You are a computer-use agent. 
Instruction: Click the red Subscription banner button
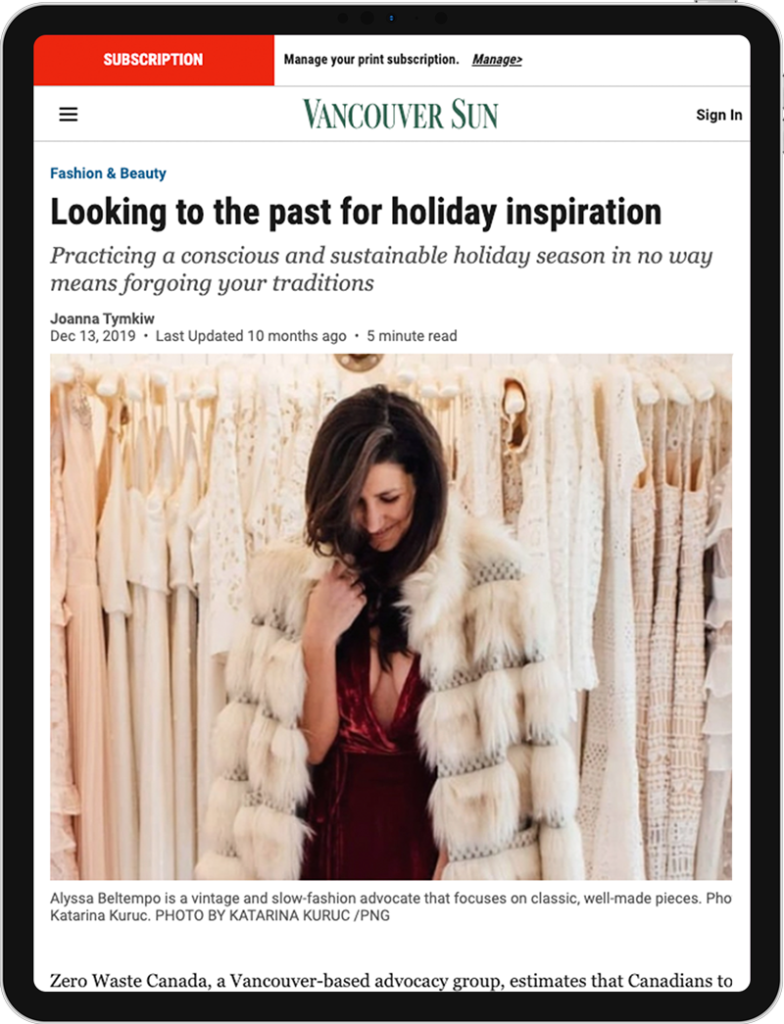(x=154, y=59)
